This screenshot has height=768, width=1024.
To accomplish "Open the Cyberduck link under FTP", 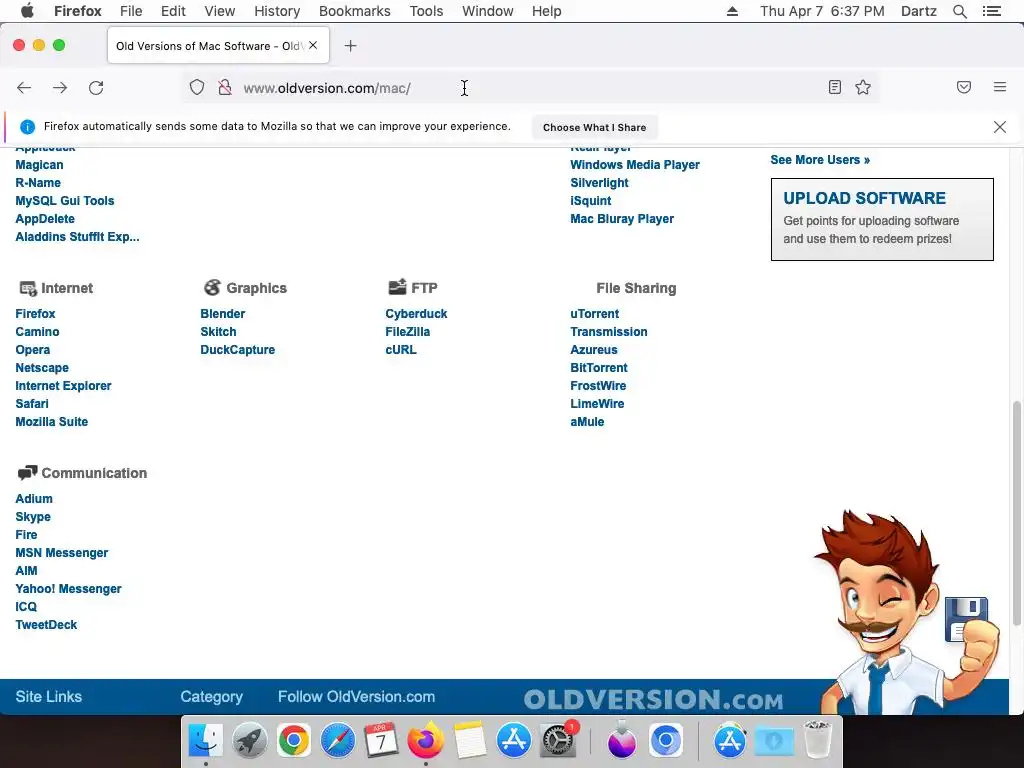I will pos(416,314).
